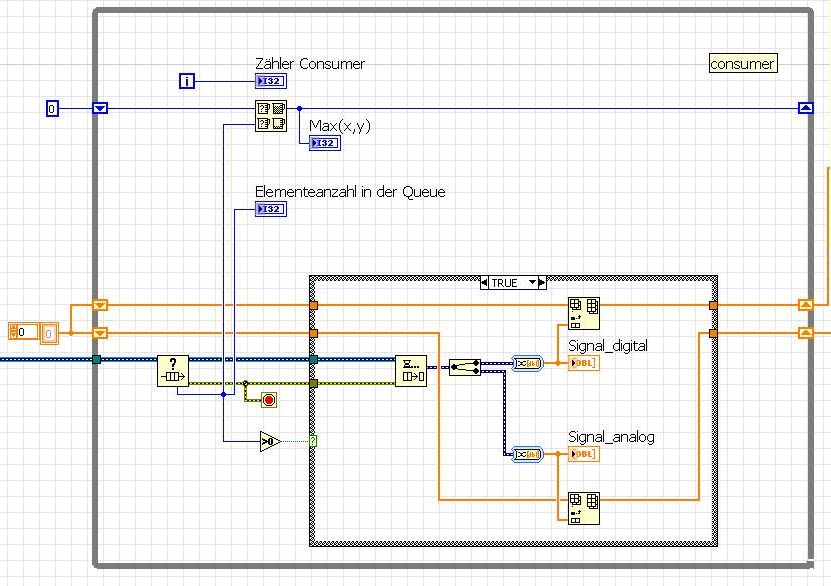The image size is (831, 586).
Task: Click the upper orange case input tunnel
Action: 313,305
